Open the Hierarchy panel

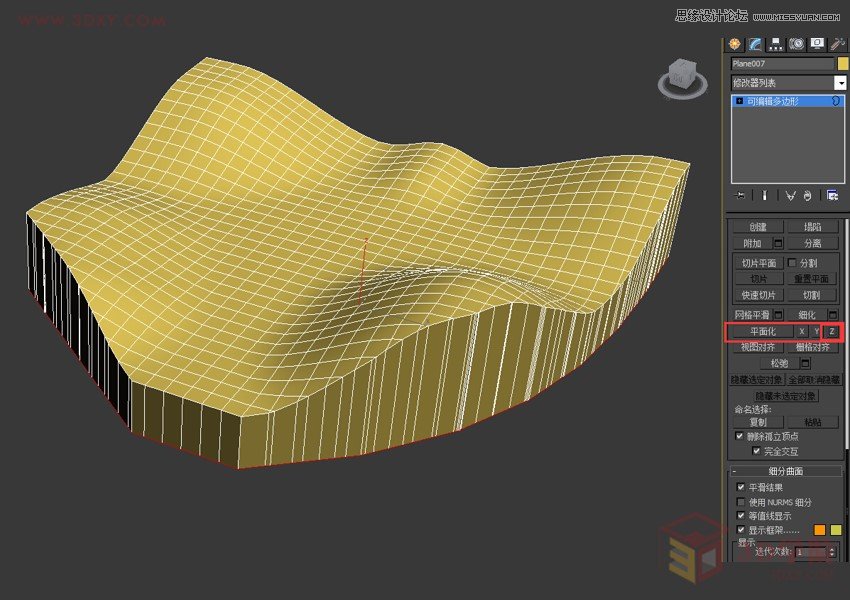click(776, 44)
